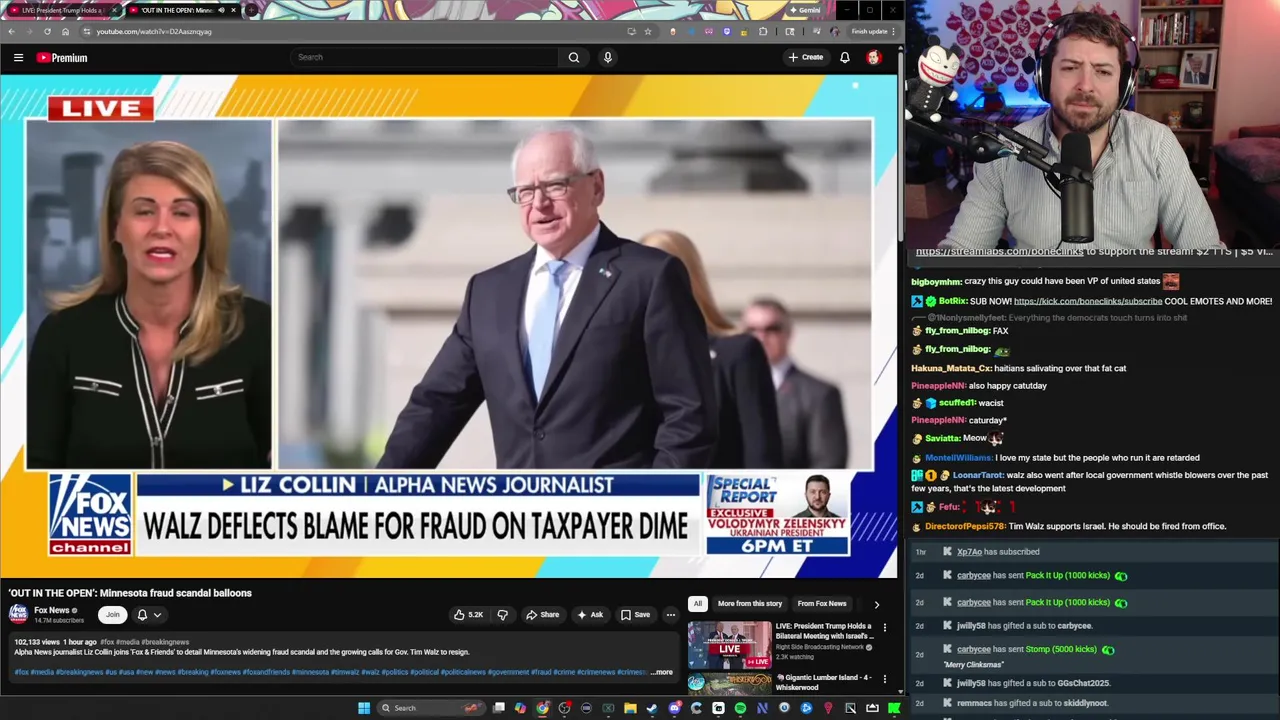Open the Windows Start menu
The image size is (1280, 720).
coord(364,708)
